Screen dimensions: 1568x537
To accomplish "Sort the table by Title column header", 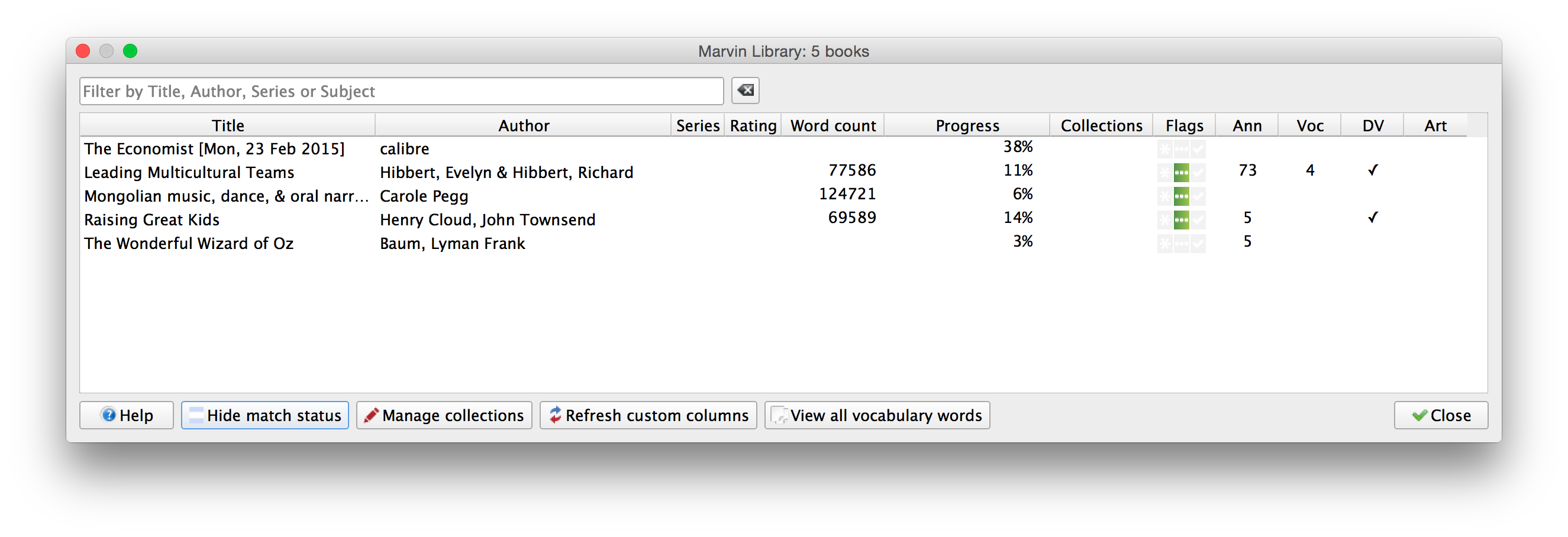I will (x=228, y=125).
